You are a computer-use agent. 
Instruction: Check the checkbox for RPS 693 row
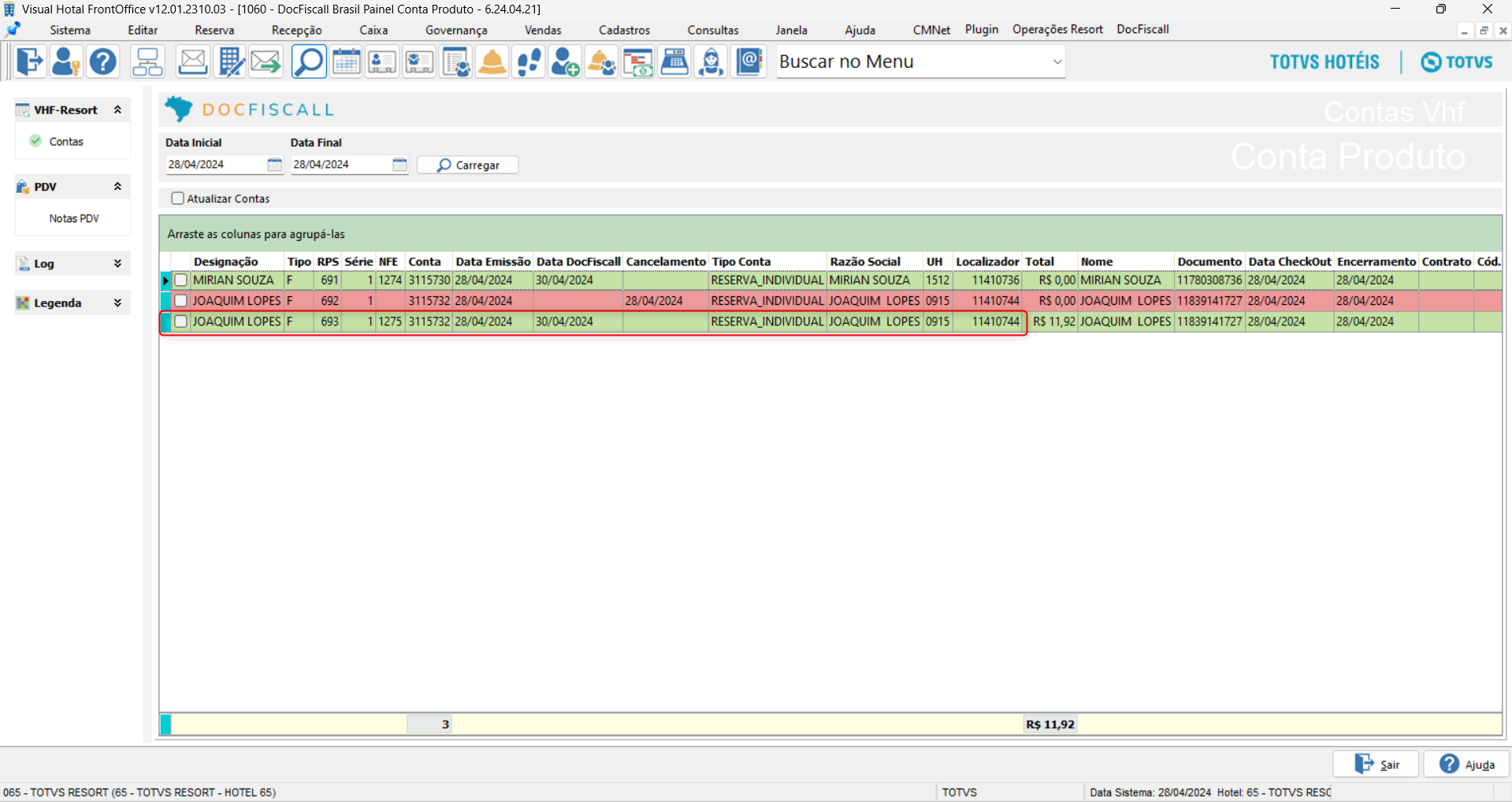(x=181, y=321)
